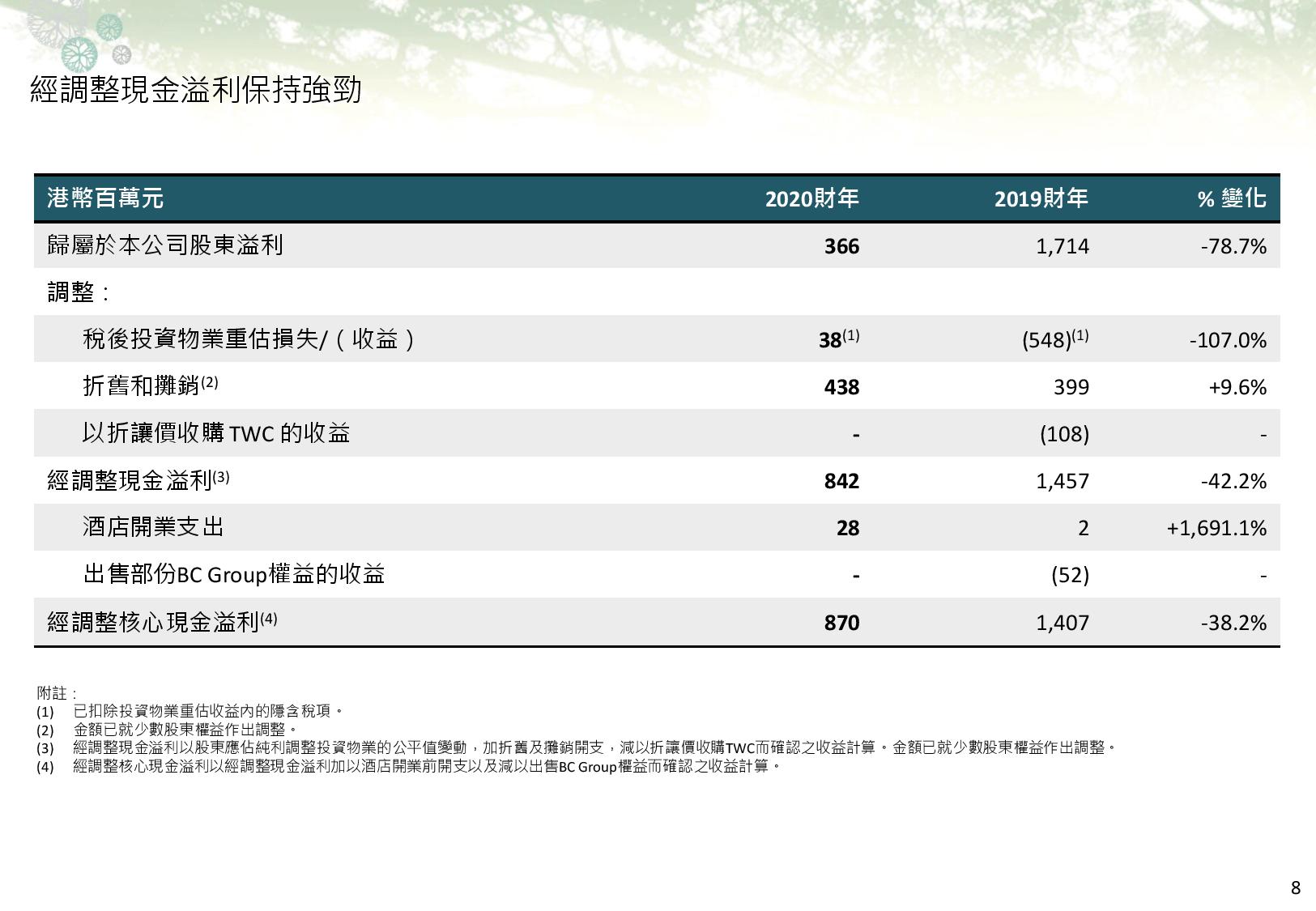1316x911 pixels.
Task: Click the value 842
Action: (841, 481)
